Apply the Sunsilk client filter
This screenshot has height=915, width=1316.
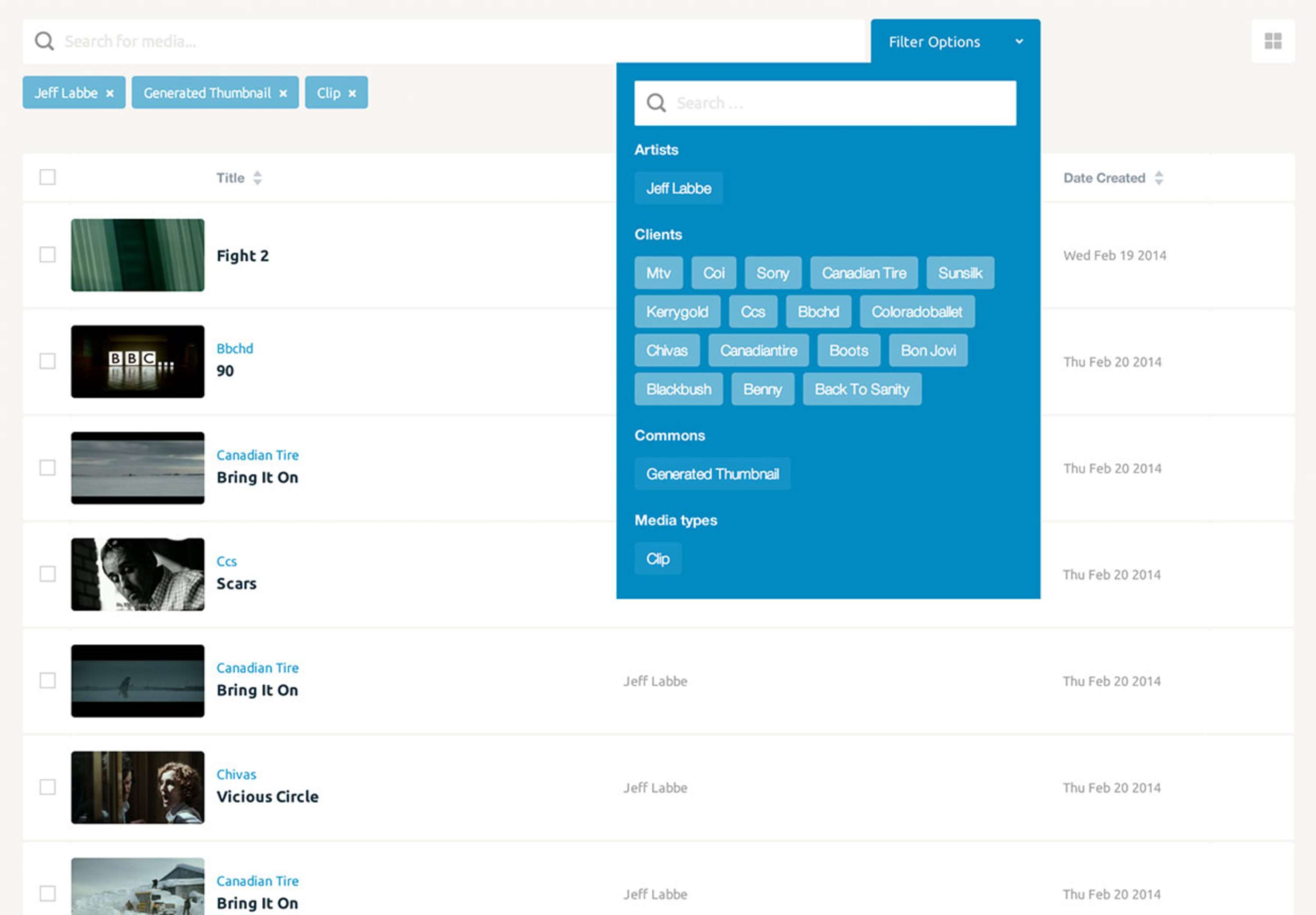pos(960,273)
